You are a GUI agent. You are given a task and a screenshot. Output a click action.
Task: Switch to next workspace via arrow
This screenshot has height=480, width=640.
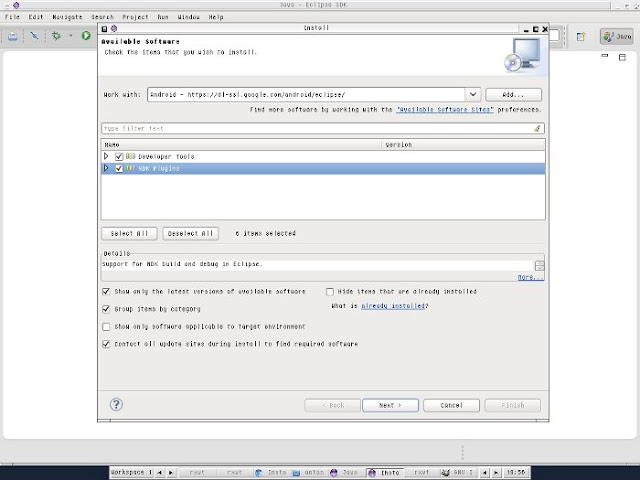(171, 473)
